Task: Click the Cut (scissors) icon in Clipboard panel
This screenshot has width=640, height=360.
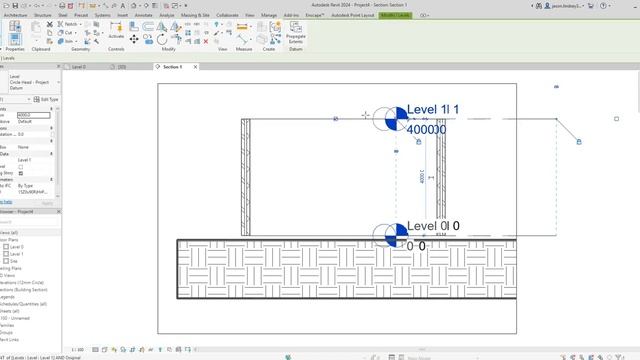Action: click(x=49, y=24)
